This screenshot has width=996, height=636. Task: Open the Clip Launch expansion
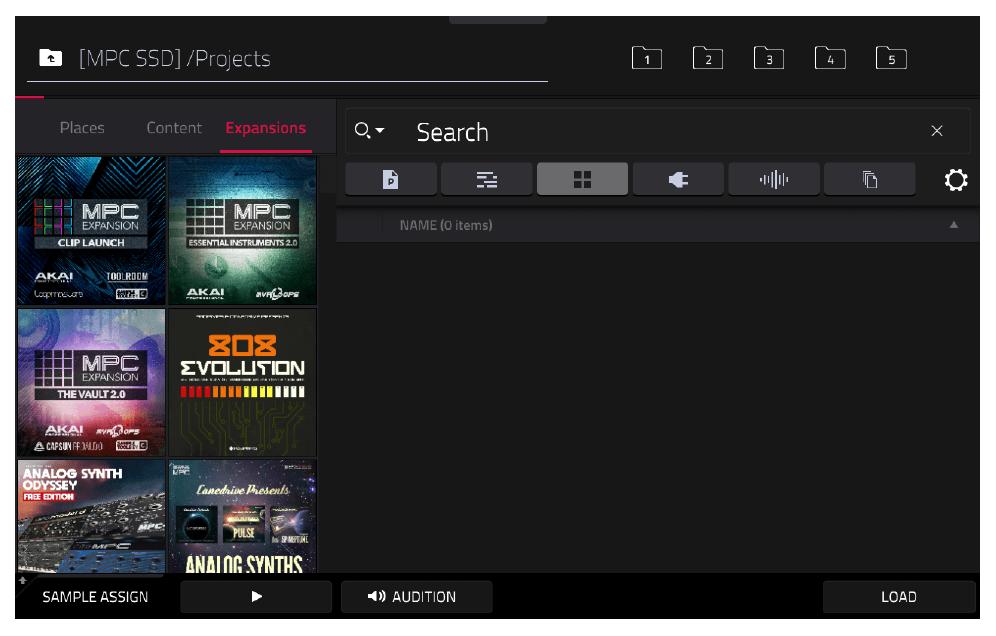coord(91,231)
